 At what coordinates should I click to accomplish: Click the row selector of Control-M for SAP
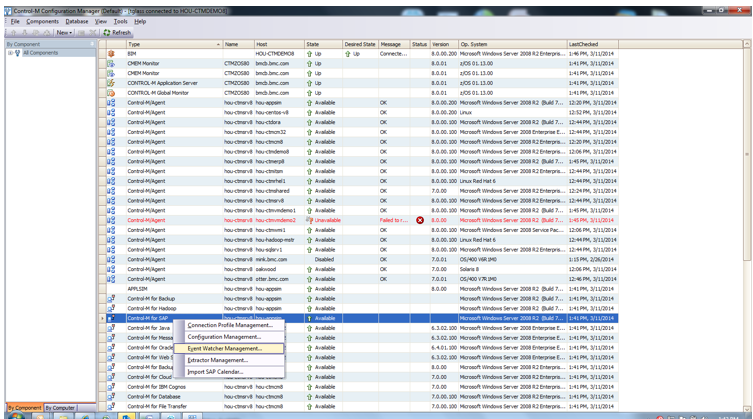tap(102, 318)
